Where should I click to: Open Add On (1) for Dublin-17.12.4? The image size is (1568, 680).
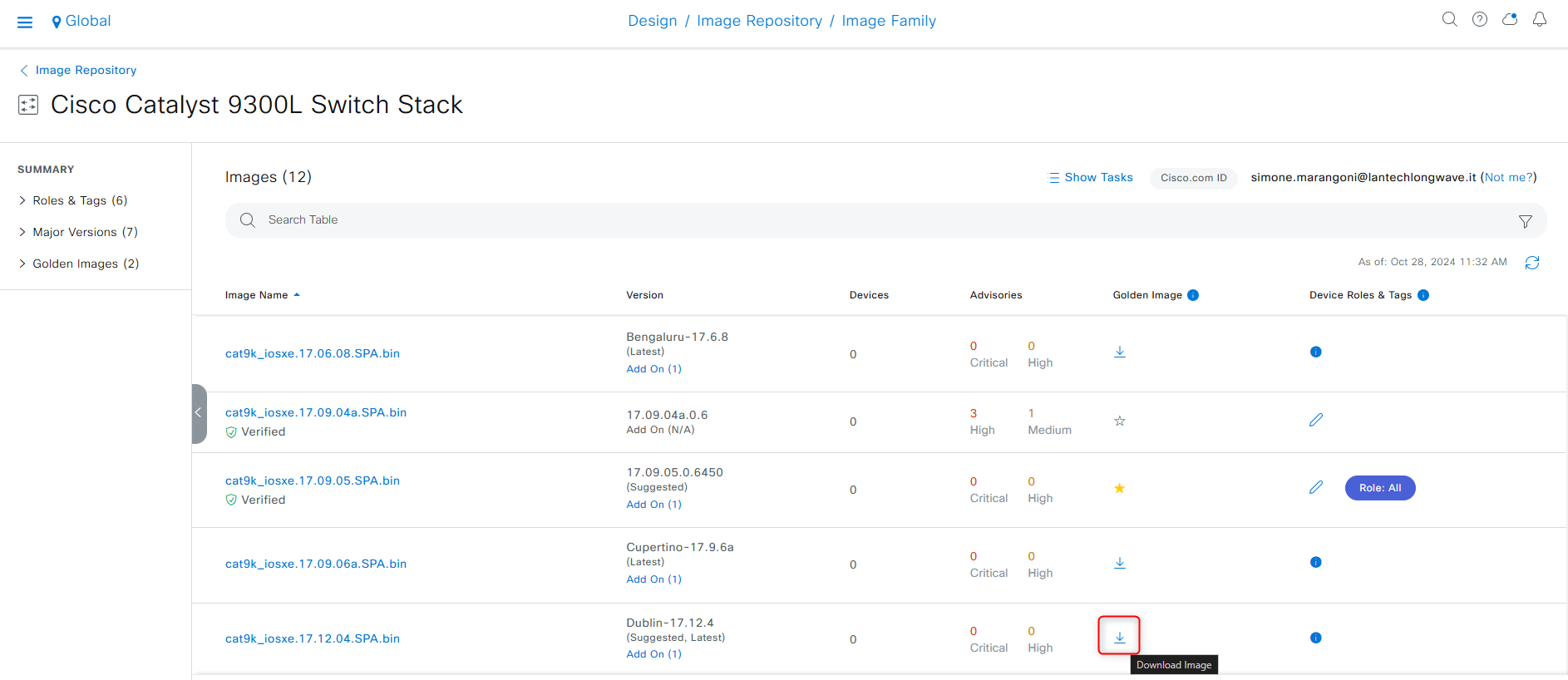tap(653, 654)
